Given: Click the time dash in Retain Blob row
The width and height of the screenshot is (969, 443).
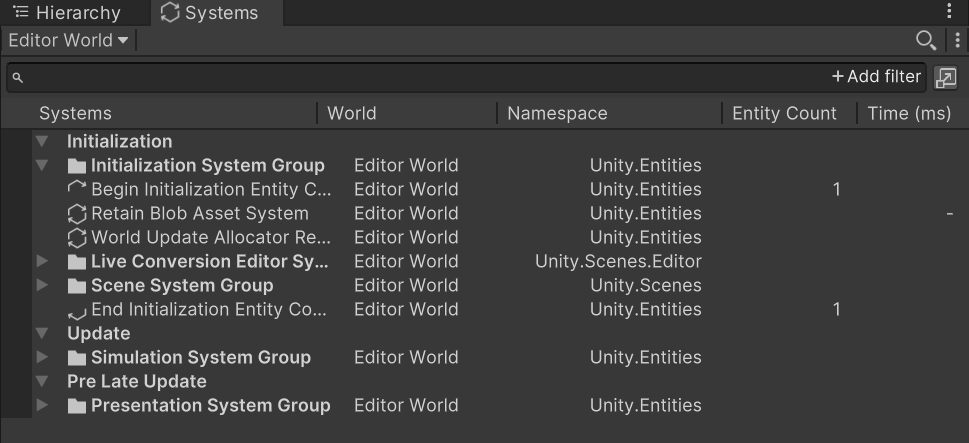Looking at the screenshot, I should pyautogui.click(x=949, y=214).
